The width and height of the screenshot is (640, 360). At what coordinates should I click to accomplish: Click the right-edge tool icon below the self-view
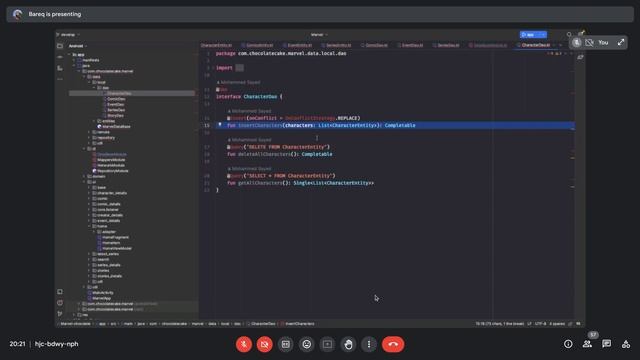[580, 58]
